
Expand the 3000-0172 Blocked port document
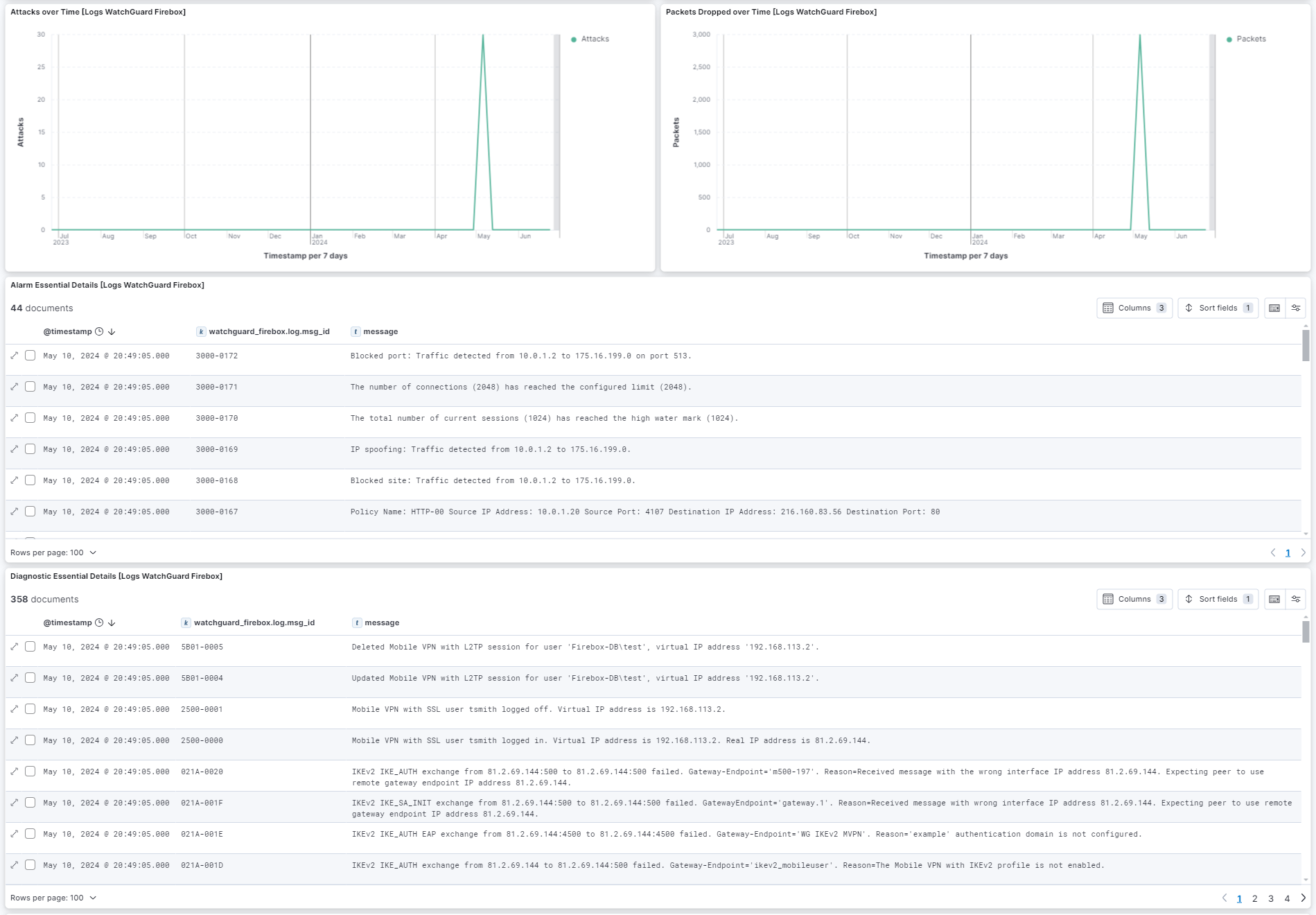[14, 356]
